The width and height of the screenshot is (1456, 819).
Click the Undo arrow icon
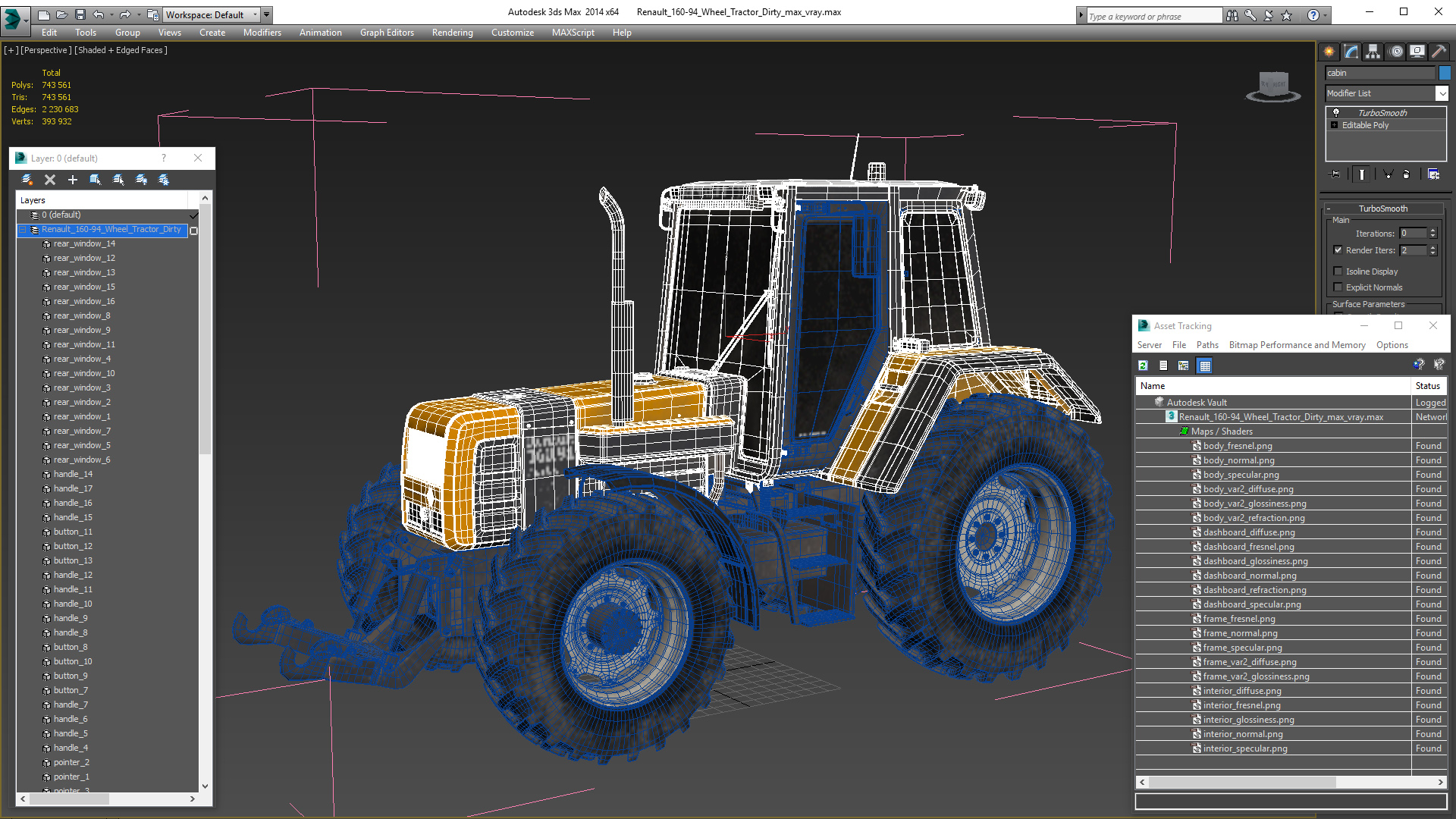click(99, 14)
